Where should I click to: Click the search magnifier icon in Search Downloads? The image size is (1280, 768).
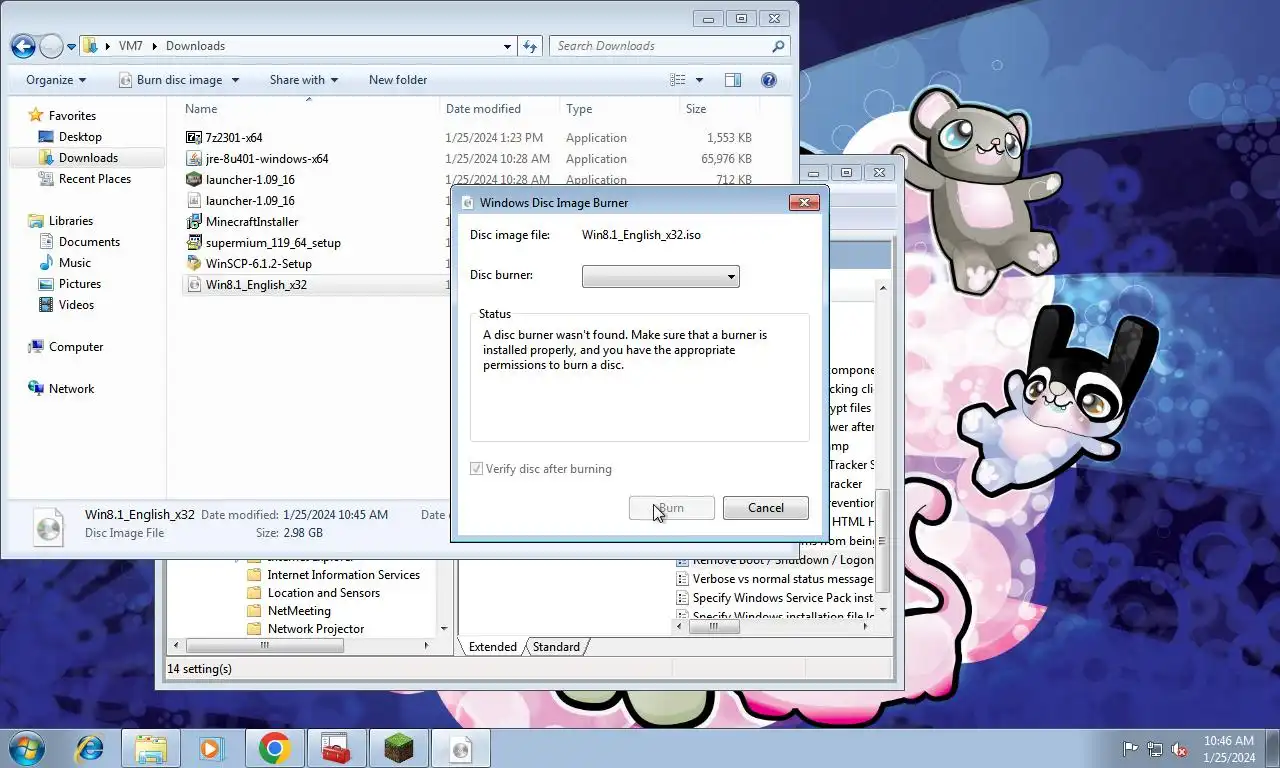(778, 46)
